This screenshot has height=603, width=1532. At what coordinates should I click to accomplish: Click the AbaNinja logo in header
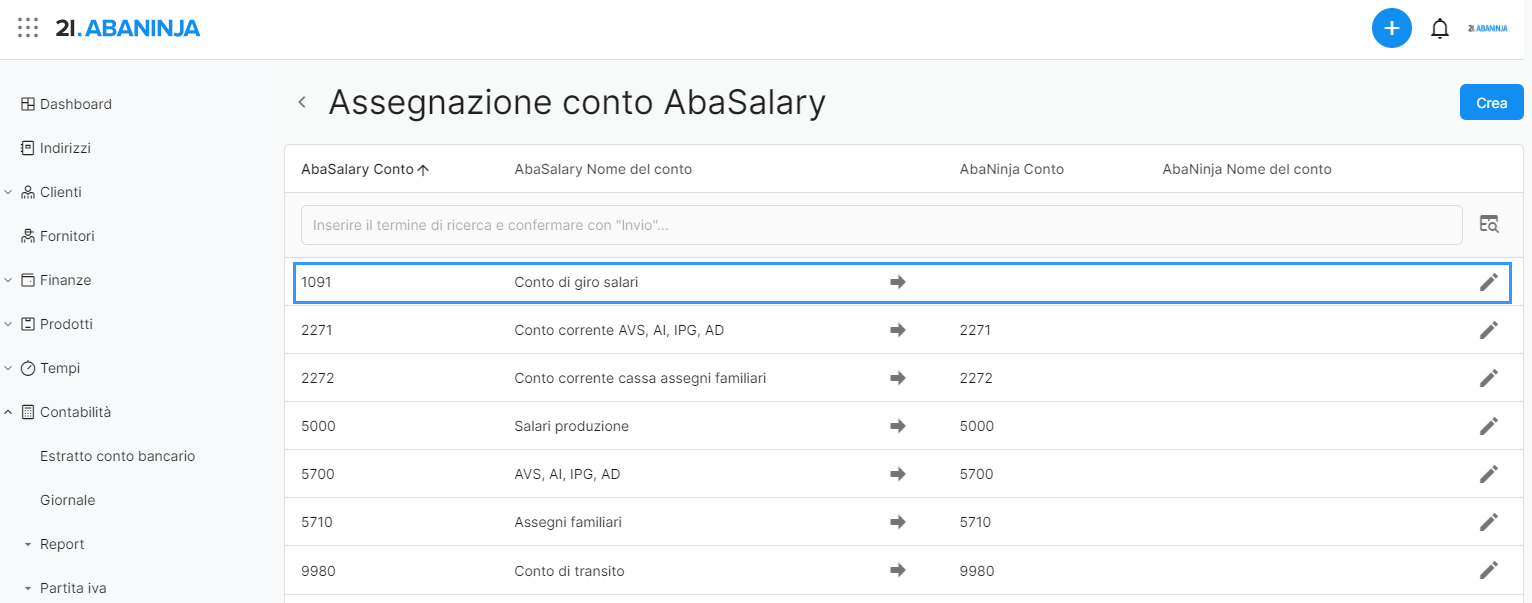(128, 28)
